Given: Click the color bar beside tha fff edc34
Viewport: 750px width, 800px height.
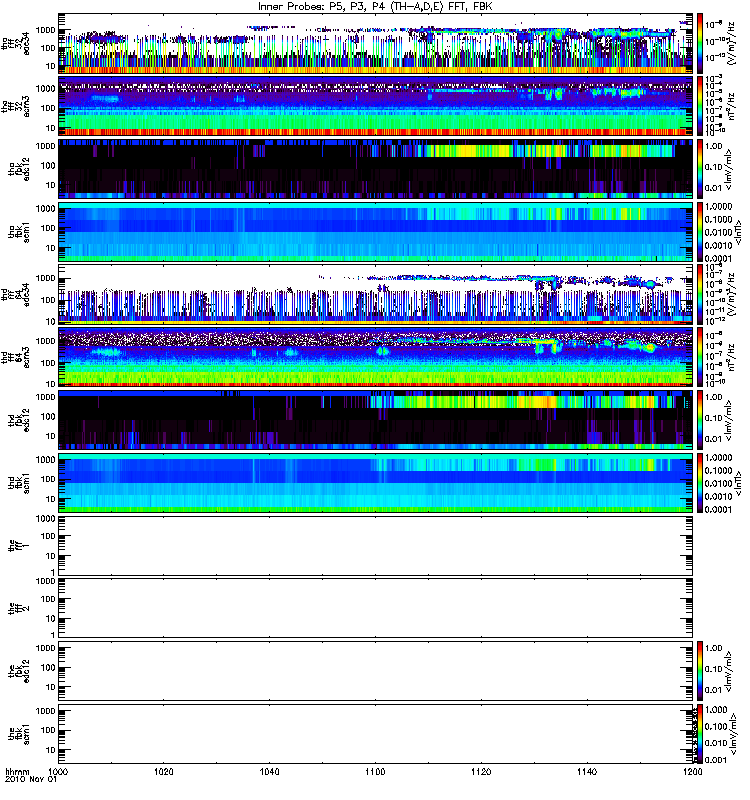Looking at the screenshot, I should coord(700,43).
